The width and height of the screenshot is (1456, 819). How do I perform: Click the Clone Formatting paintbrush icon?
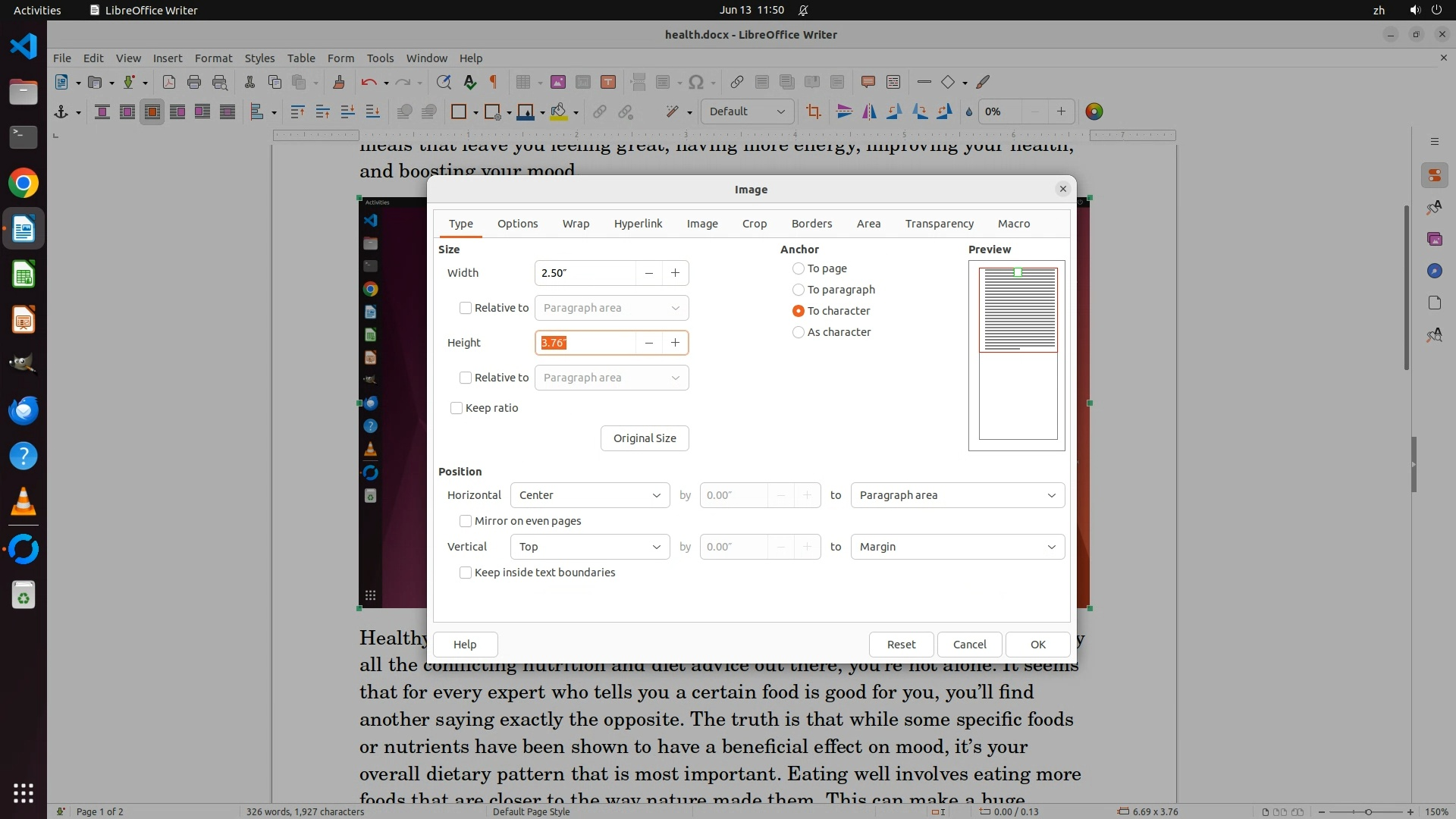[339, 82]
